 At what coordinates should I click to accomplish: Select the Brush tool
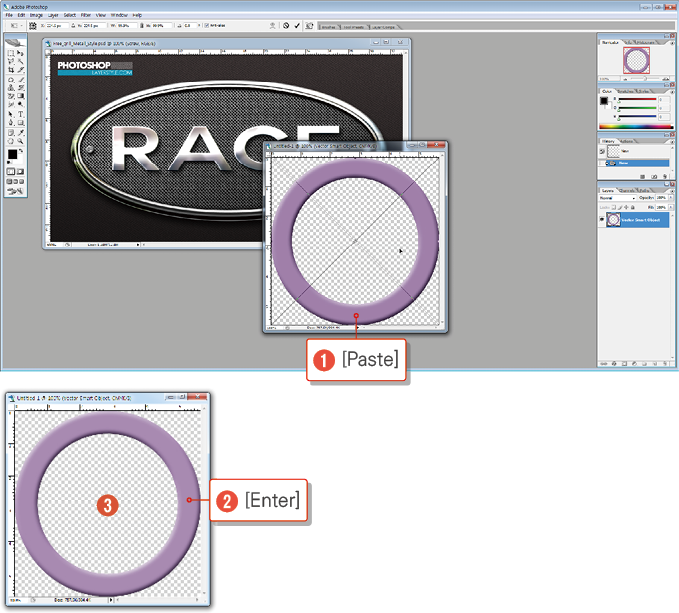tap(20, 80)
